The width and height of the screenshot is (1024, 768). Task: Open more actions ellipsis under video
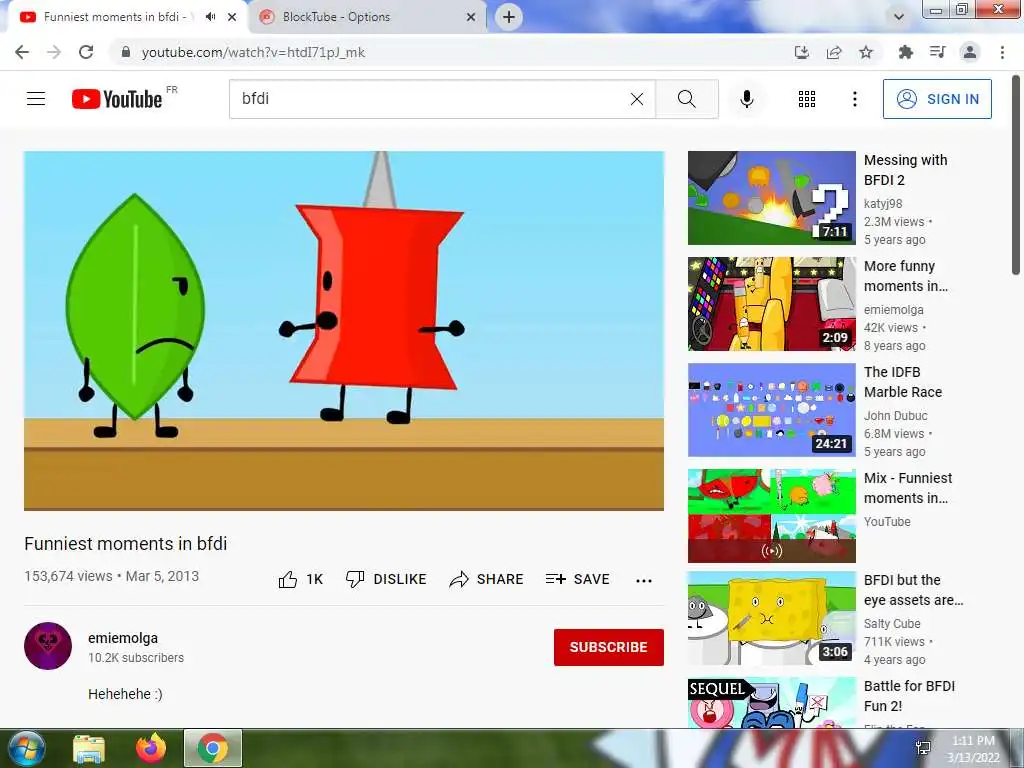(x=644, y=580)
